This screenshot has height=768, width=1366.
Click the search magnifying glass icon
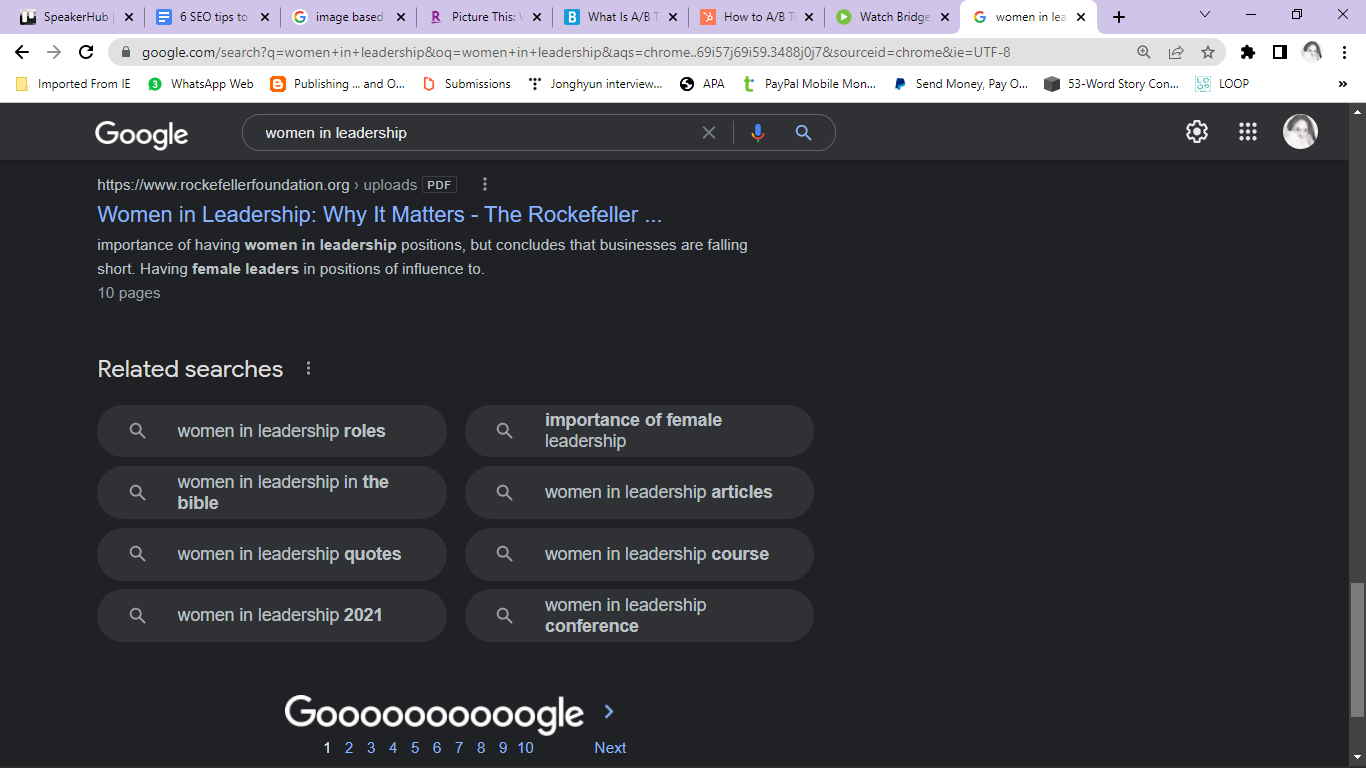coord(804,132)
